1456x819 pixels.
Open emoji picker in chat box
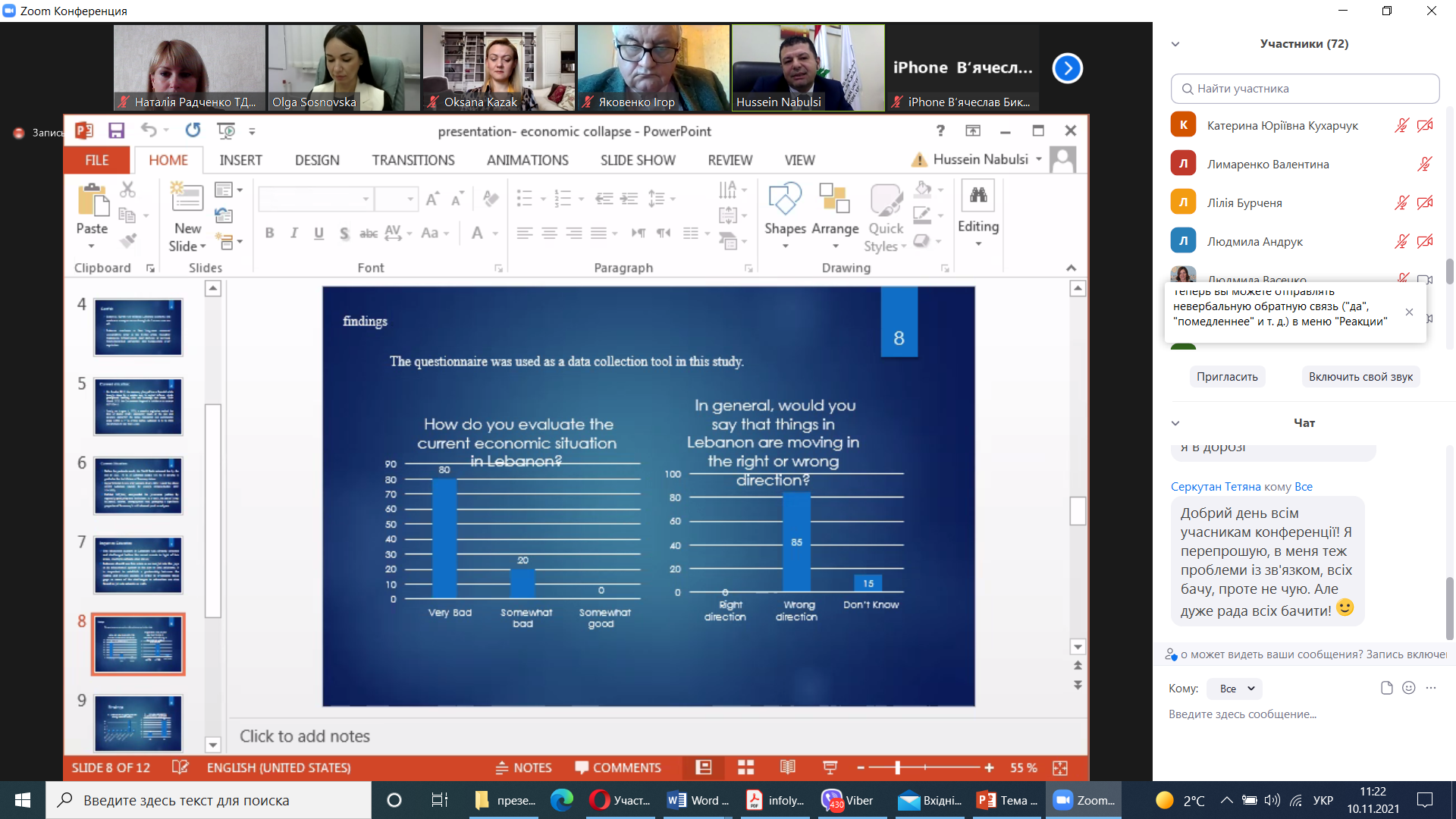tap(1408, 688)
